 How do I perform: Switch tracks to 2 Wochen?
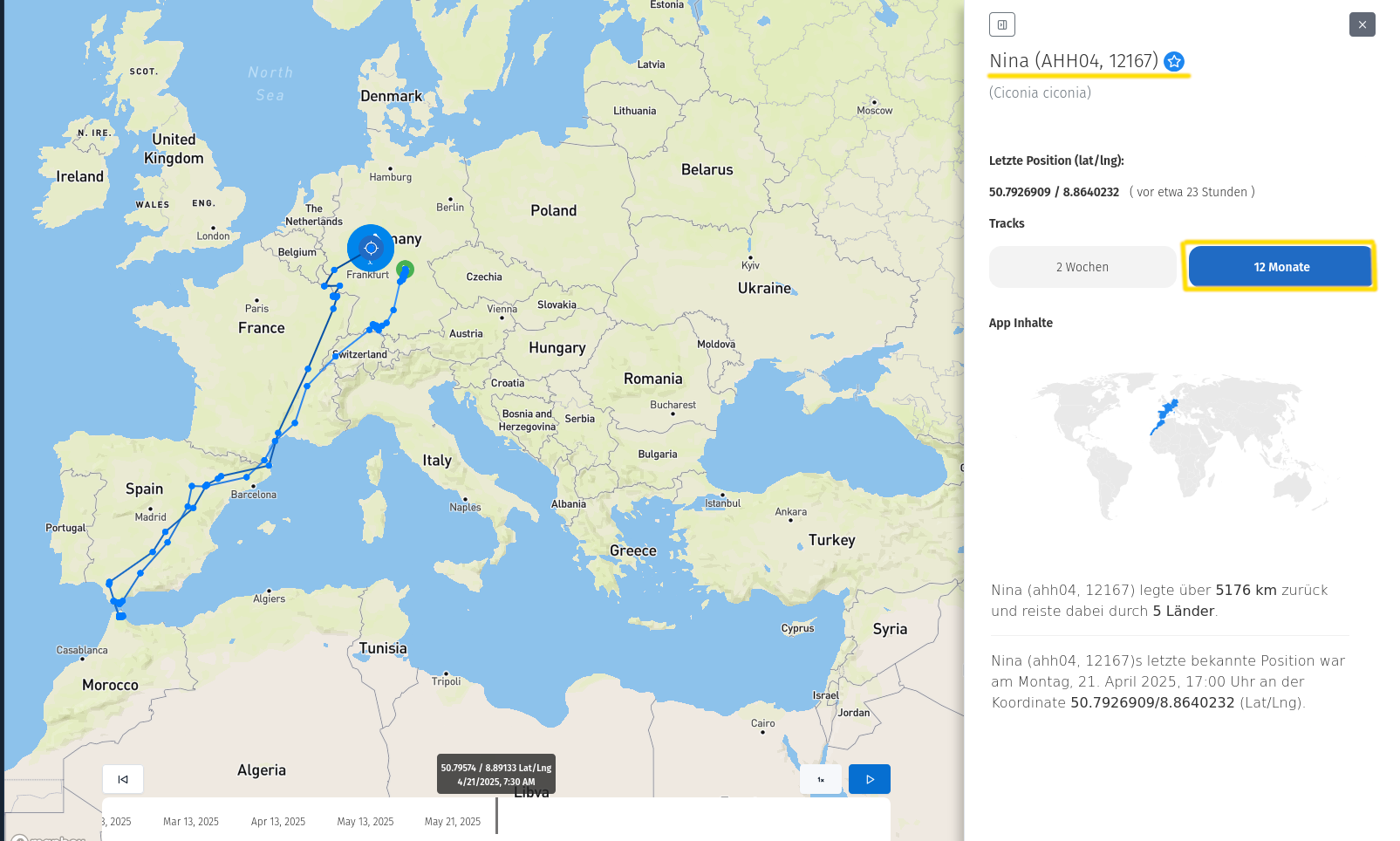coord(1082,267)
